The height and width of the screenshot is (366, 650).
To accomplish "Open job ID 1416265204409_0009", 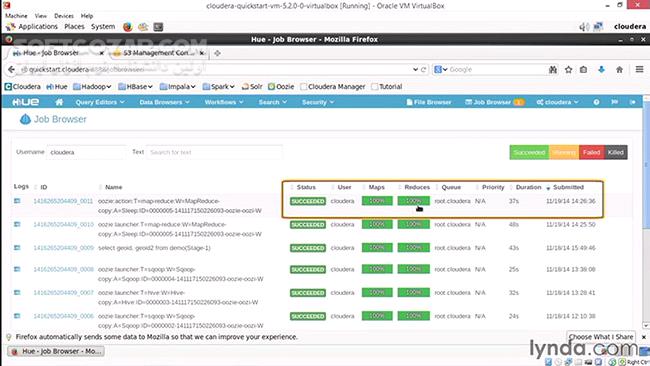I will click(63, 248).
